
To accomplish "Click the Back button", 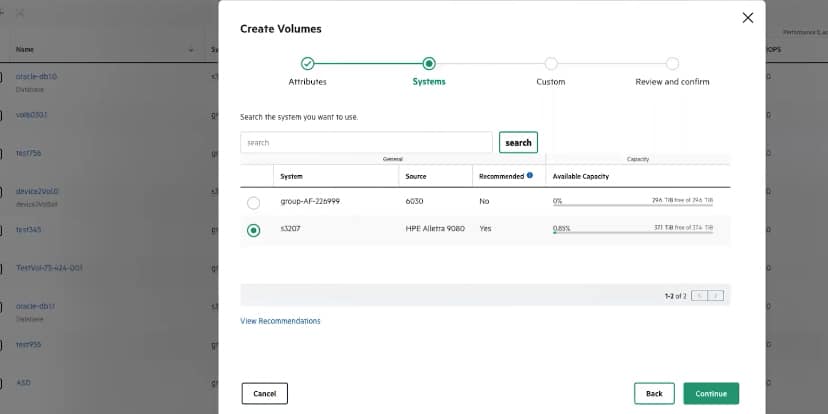I will (x=654, y=393).
